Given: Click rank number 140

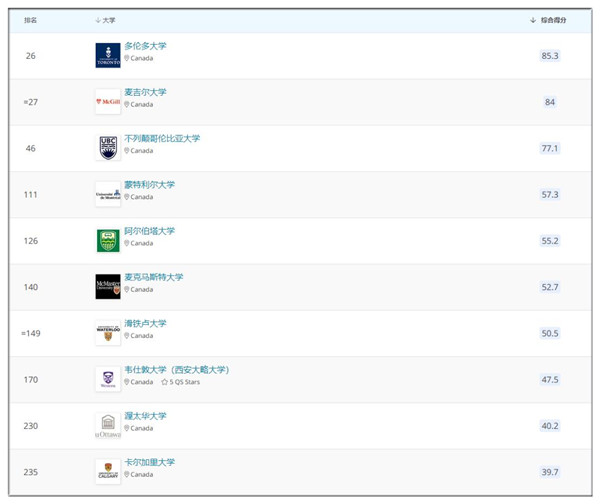Looking at the screenshot, I should 31,287.
